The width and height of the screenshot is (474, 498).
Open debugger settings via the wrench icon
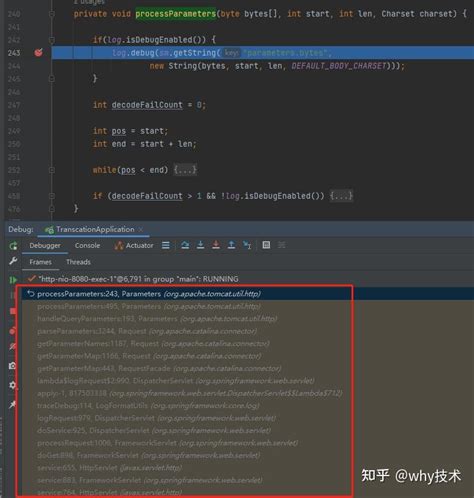coord(13,261)
